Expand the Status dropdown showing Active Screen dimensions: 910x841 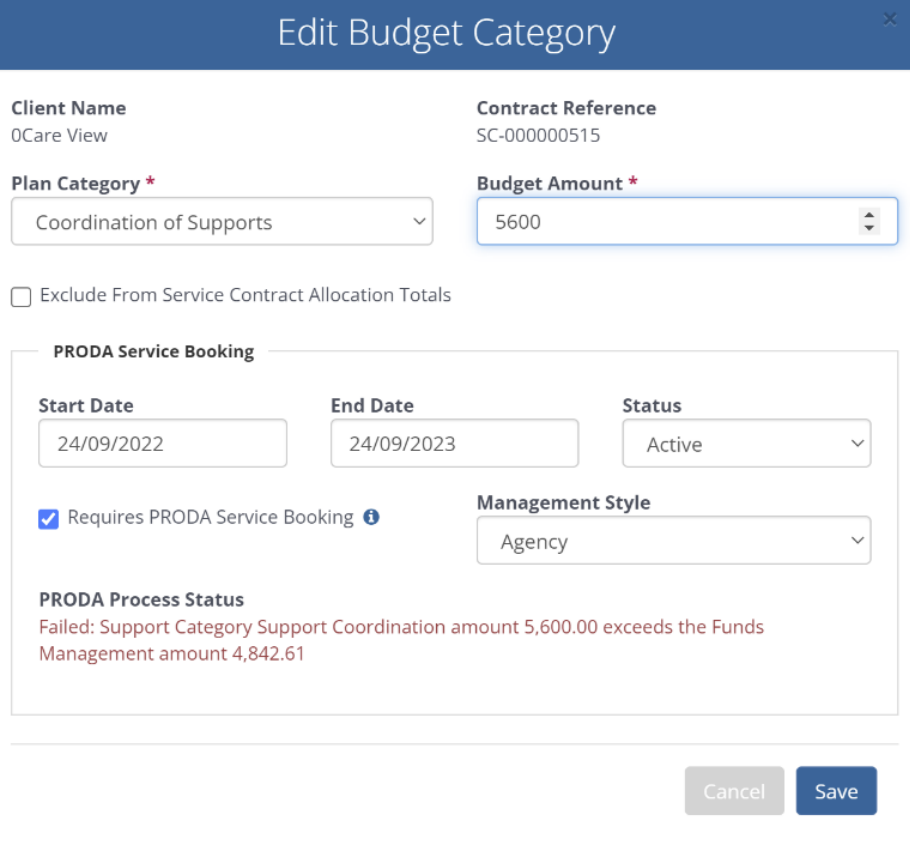746,443
